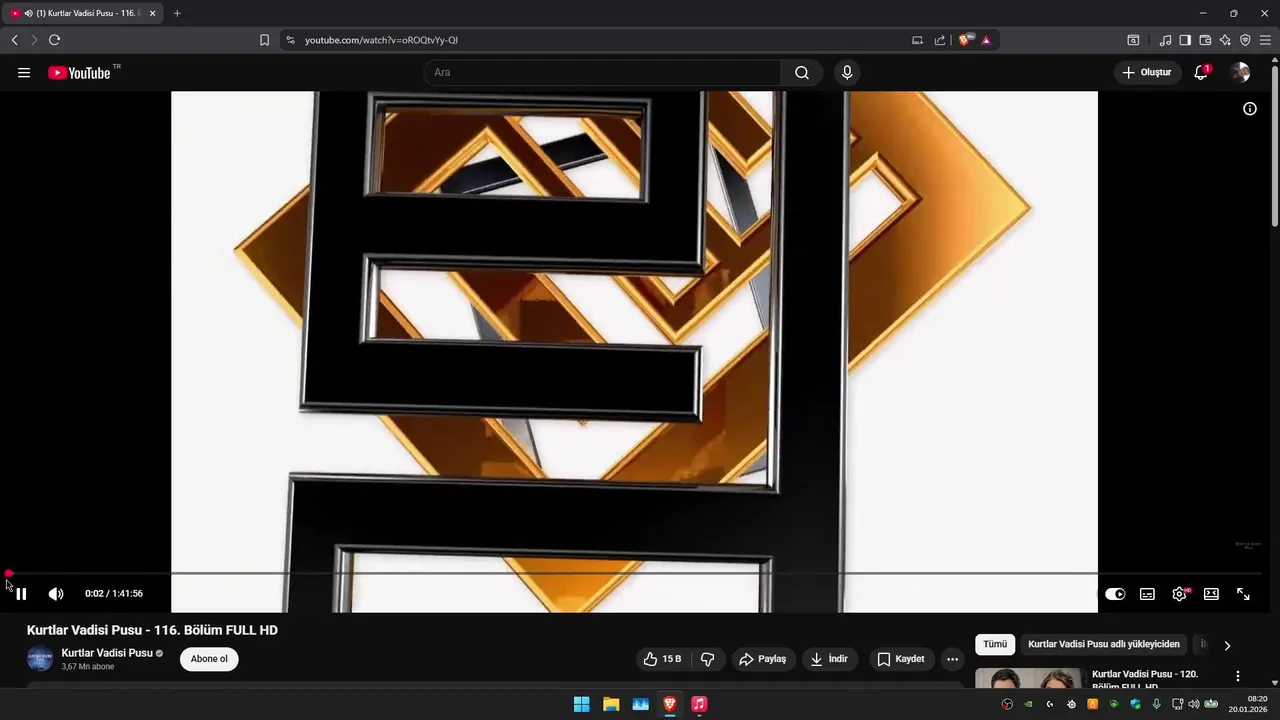Viewport: 1280px width, 720px height.
Task: Open browser main menu
Action: (1265, 40)
